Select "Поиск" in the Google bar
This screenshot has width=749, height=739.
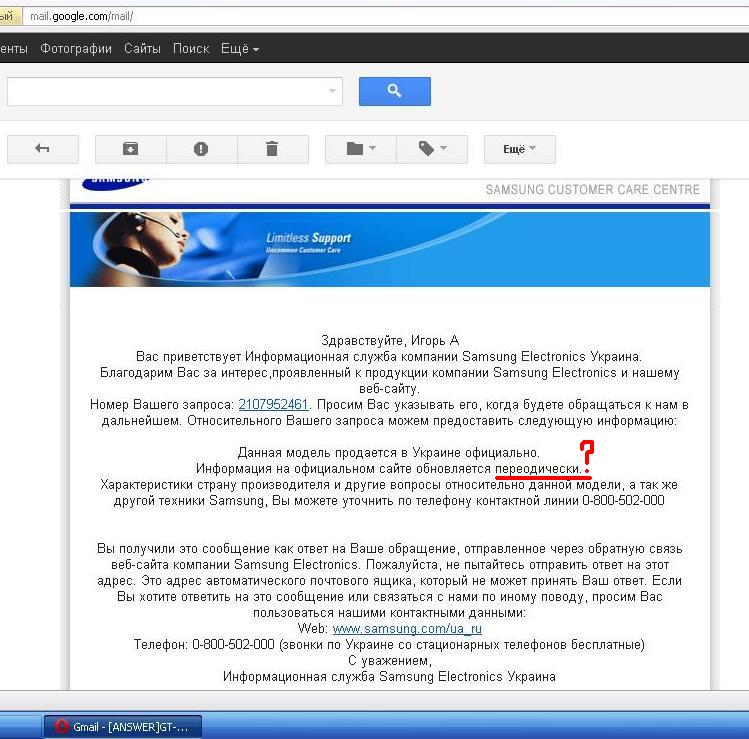click(x=191, y=48)
